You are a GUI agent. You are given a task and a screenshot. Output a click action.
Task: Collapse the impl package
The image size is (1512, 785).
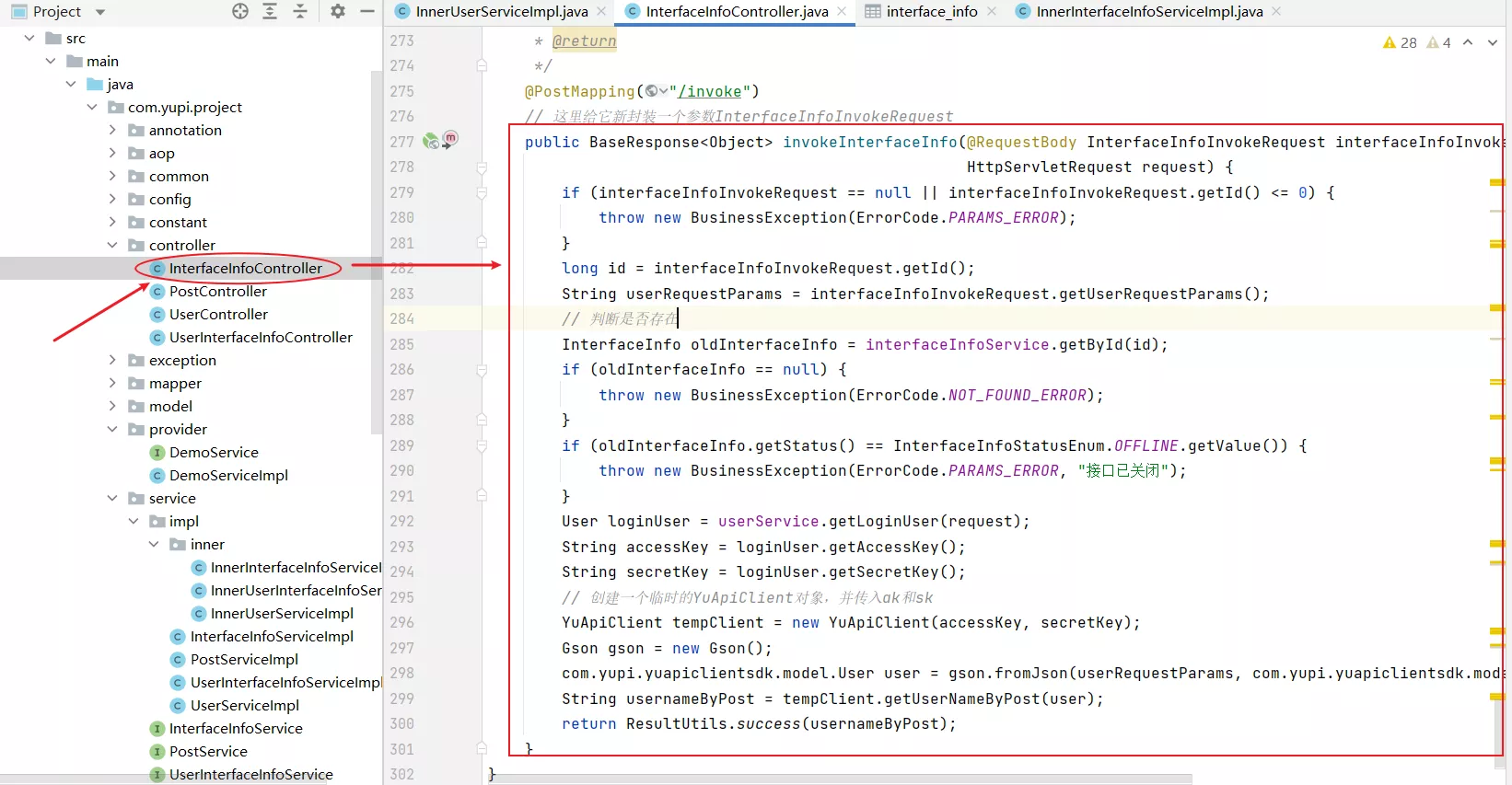point(134,521)
